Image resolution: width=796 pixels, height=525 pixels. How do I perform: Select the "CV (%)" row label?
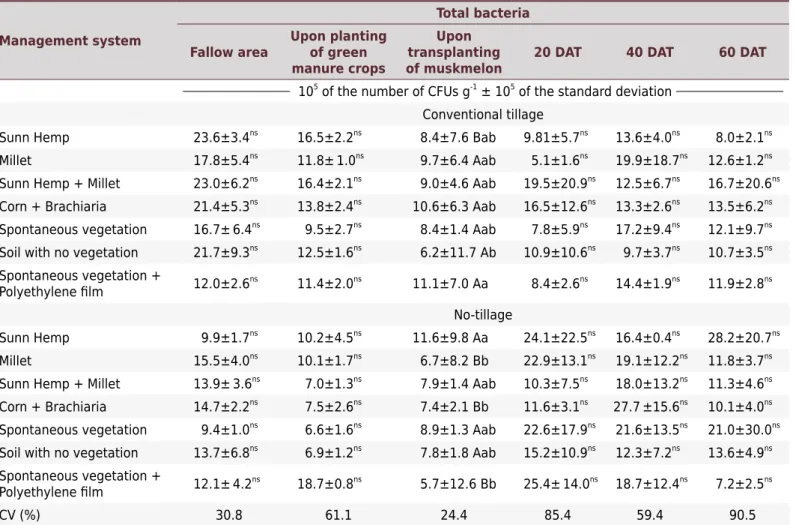pos(20,515)
